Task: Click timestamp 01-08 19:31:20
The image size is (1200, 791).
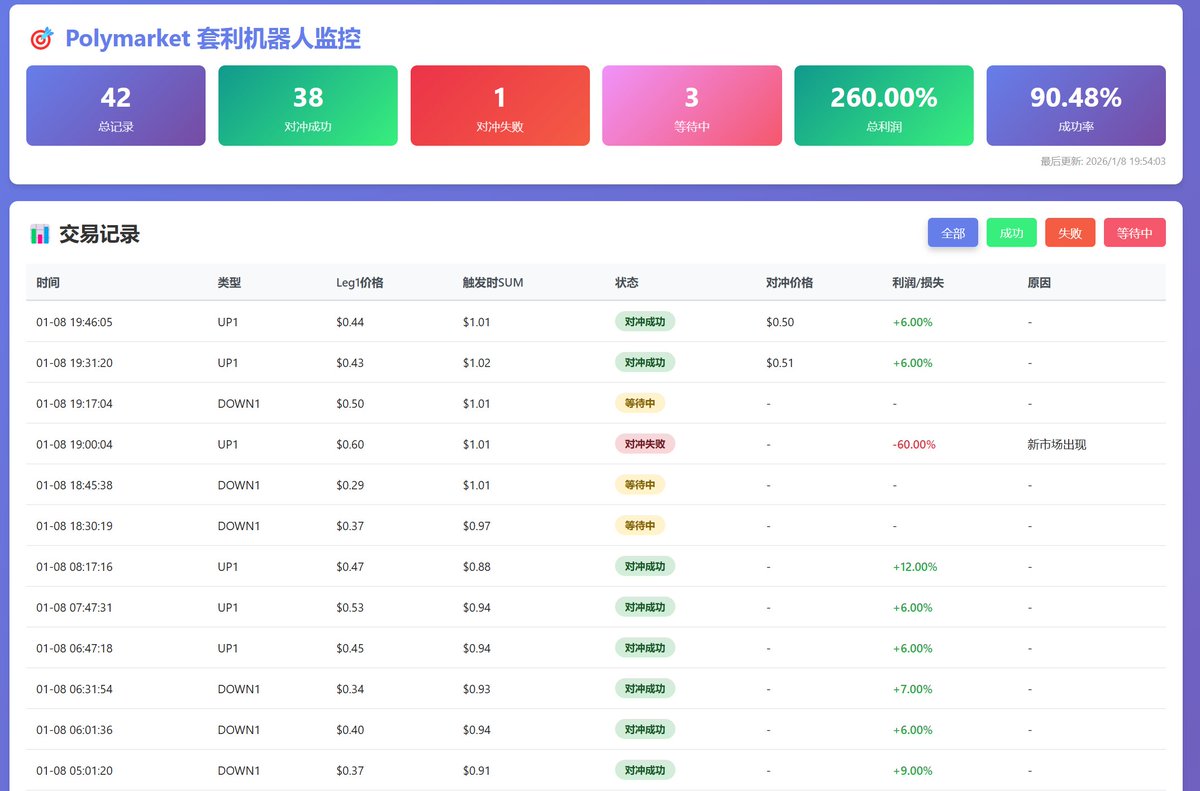Action: click(x=75, y=363)
